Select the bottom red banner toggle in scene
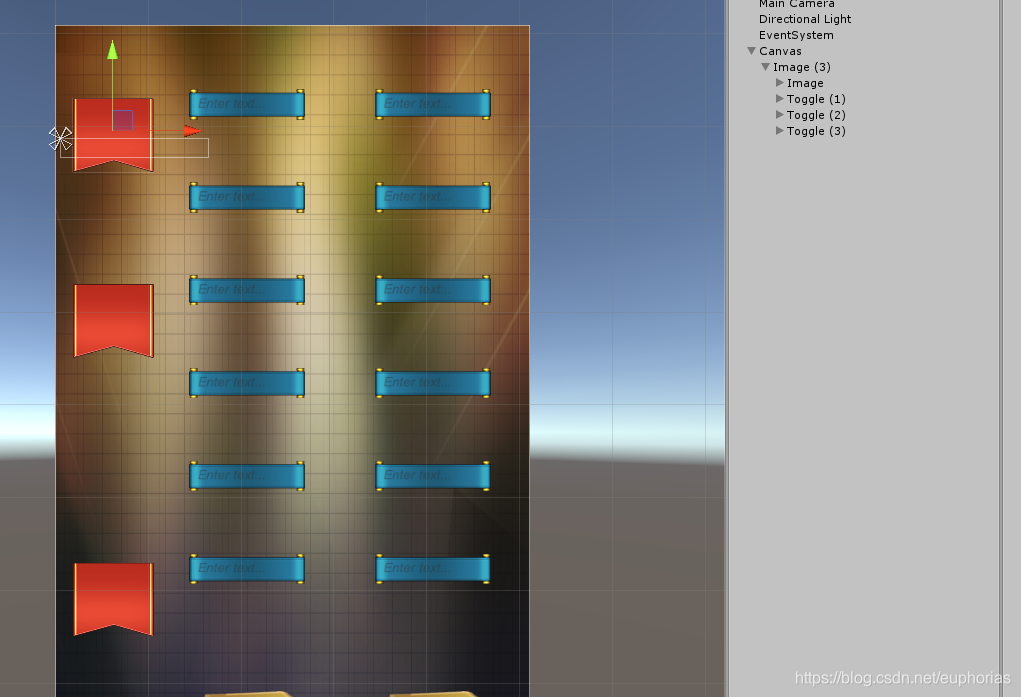1021x697 pixels. coord(114,599)
